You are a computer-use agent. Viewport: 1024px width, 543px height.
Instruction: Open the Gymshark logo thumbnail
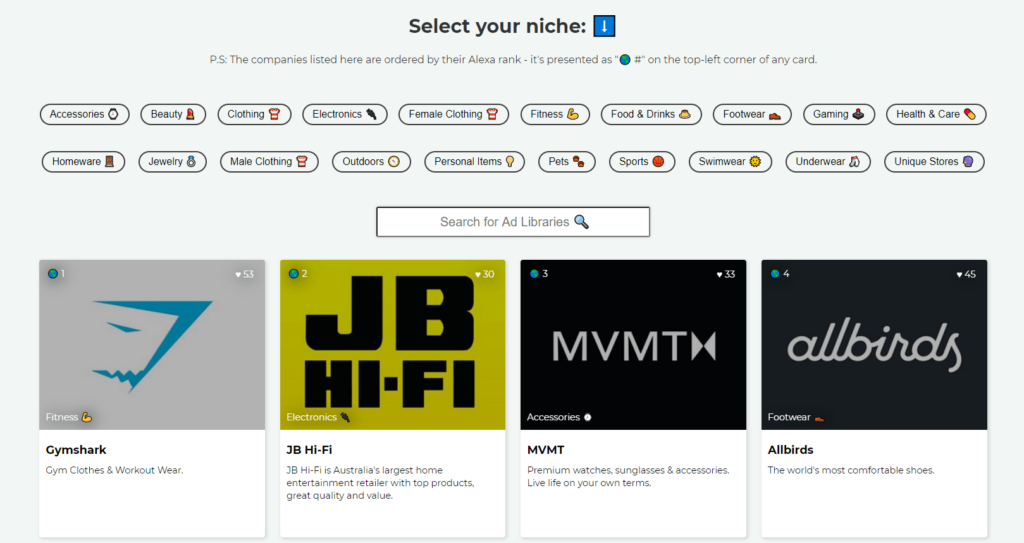pyautogui.click(x=152, y=345)
